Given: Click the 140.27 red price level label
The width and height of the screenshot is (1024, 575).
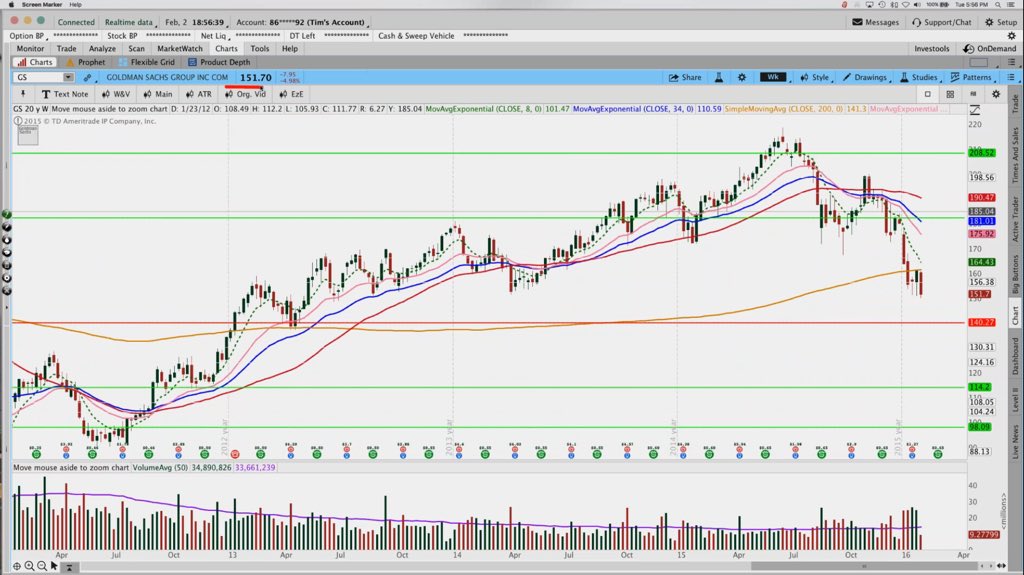Looking at the screenshot, I should tap(982, 323).
